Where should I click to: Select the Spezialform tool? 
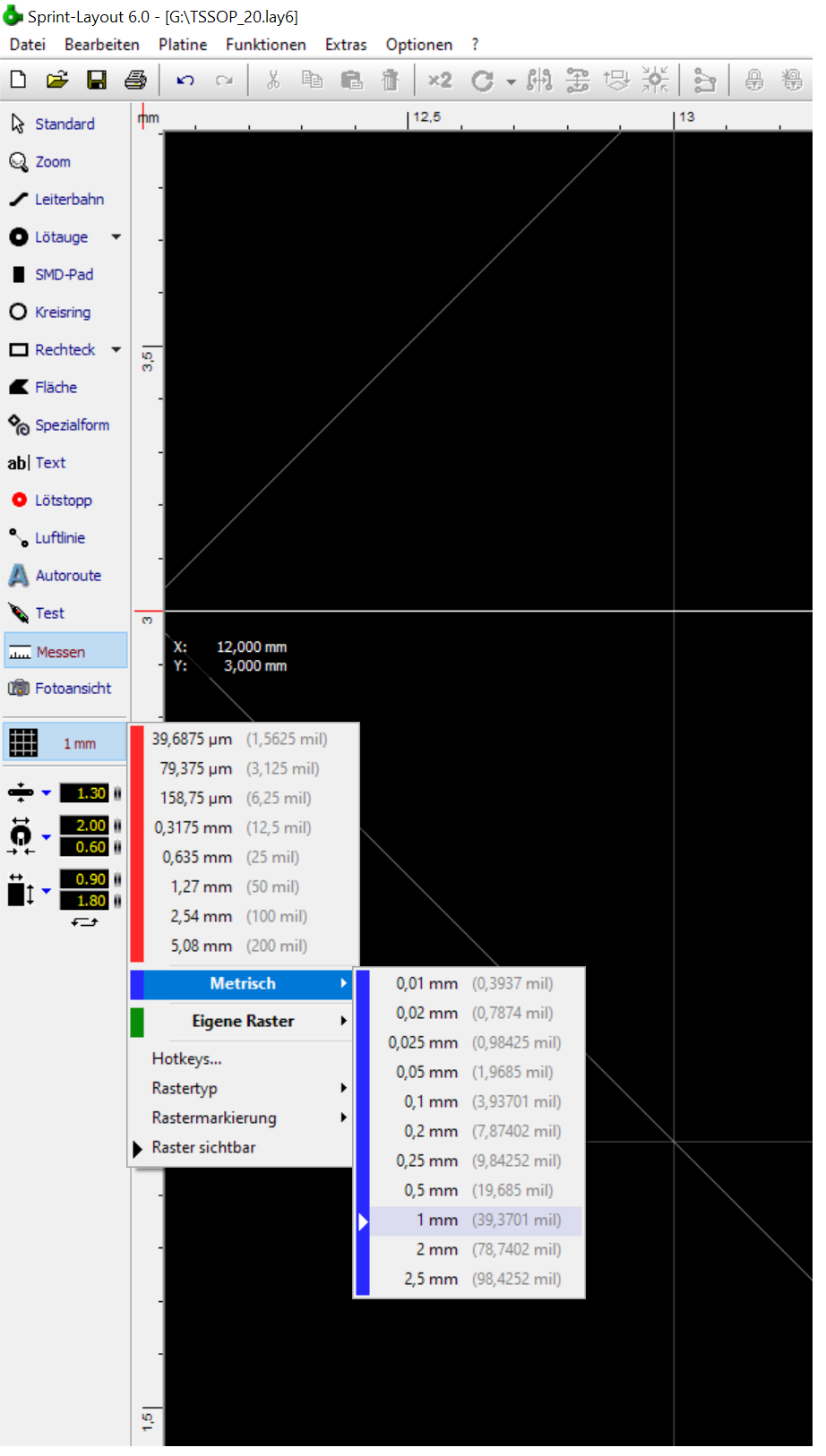pyautogui.click(x=71, y=425)
